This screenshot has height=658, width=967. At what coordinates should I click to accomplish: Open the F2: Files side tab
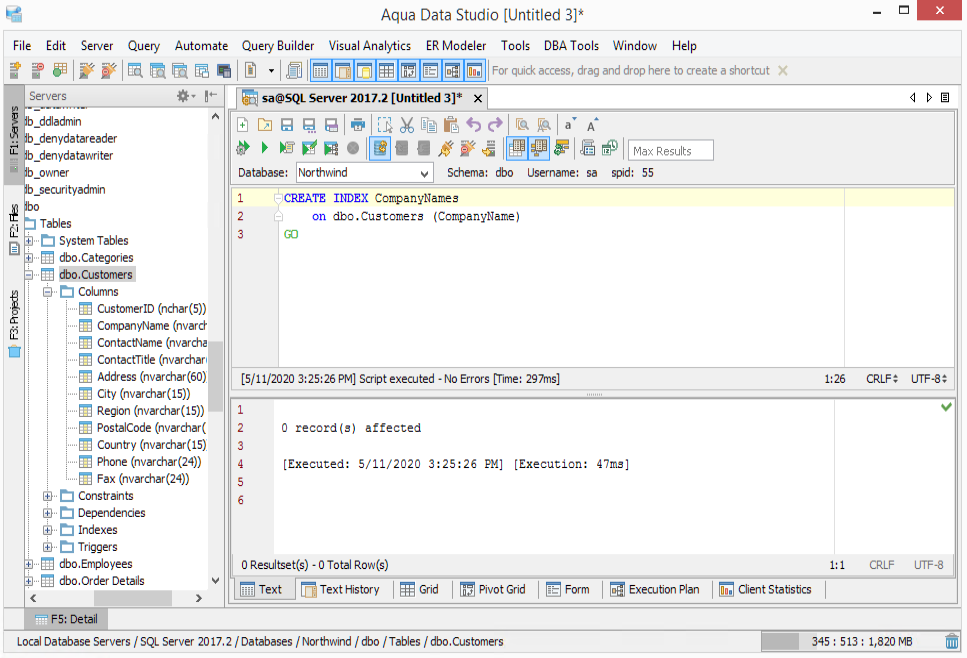(x=14, y=231)
